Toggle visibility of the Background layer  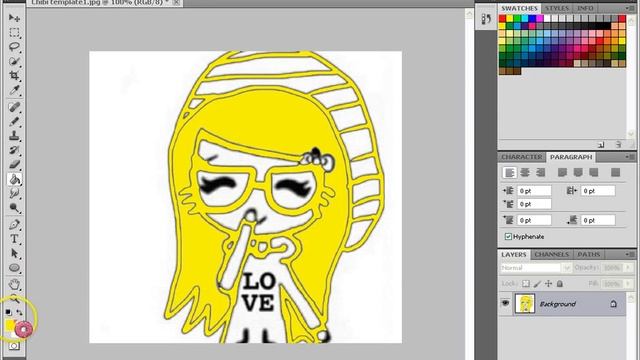pyautogui.click(x=505, y=303)
